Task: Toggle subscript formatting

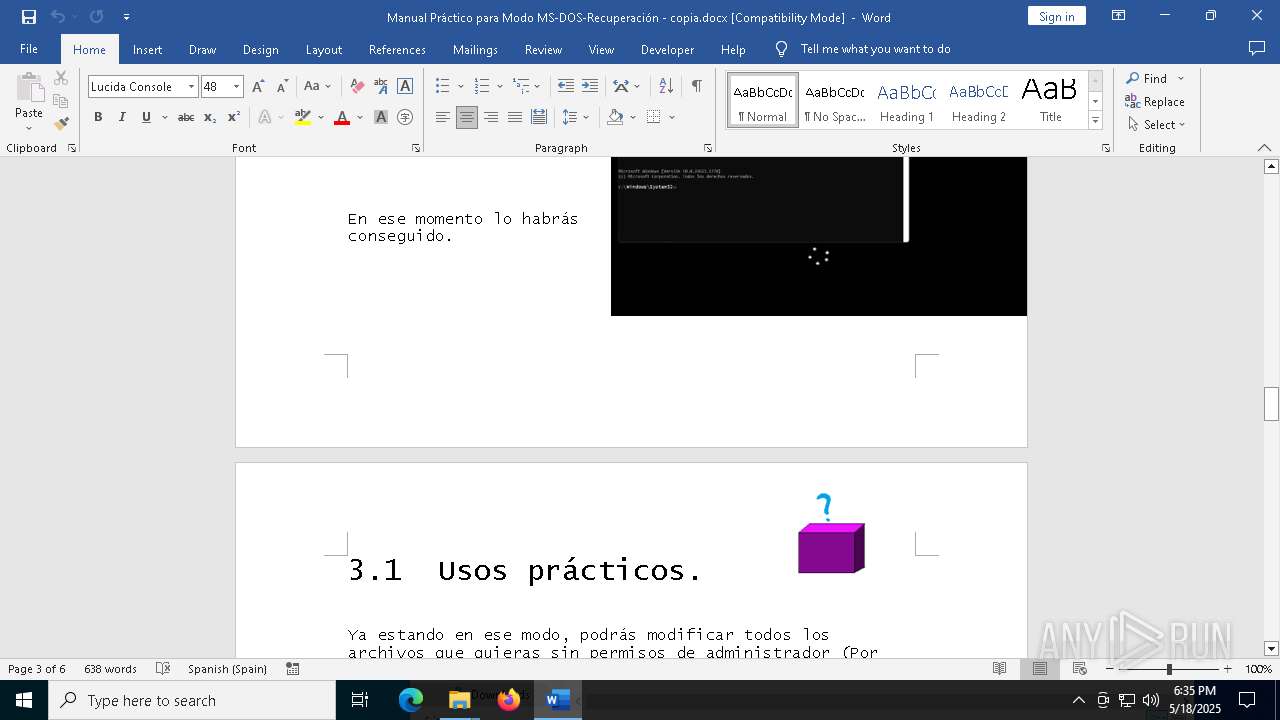Action: [210, 117]
